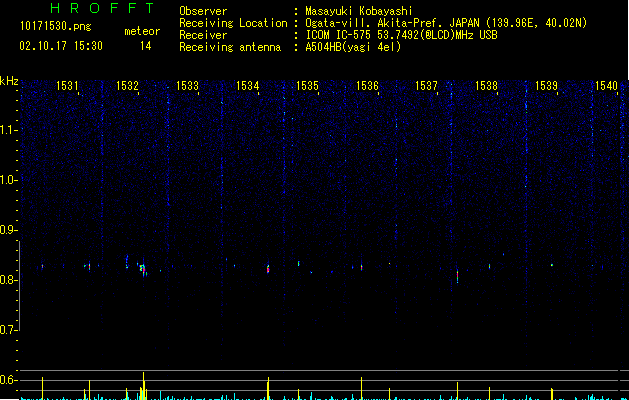Click the 0.7 kHz frequency label
The image size is (629, 400).
tap(8, 330)
